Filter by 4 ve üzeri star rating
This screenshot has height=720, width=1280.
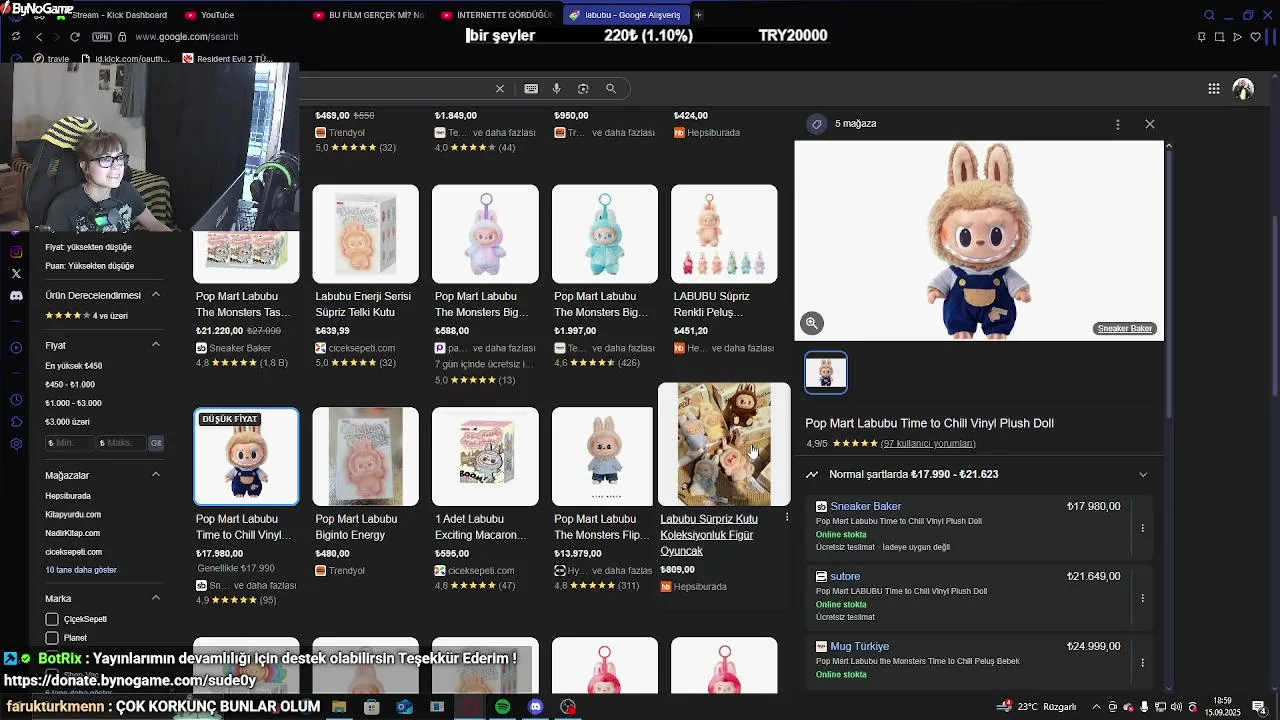pos(86,316)
